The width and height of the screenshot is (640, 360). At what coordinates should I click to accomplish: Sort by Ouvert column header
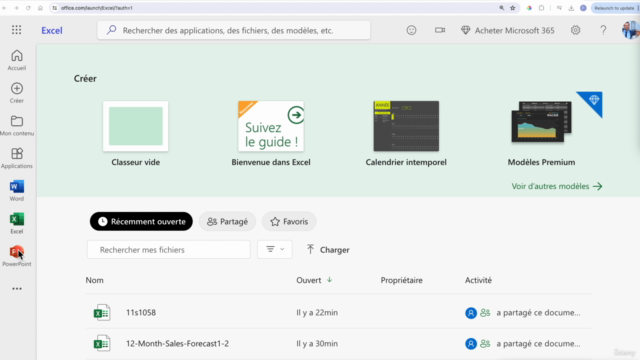click(314, 280)
